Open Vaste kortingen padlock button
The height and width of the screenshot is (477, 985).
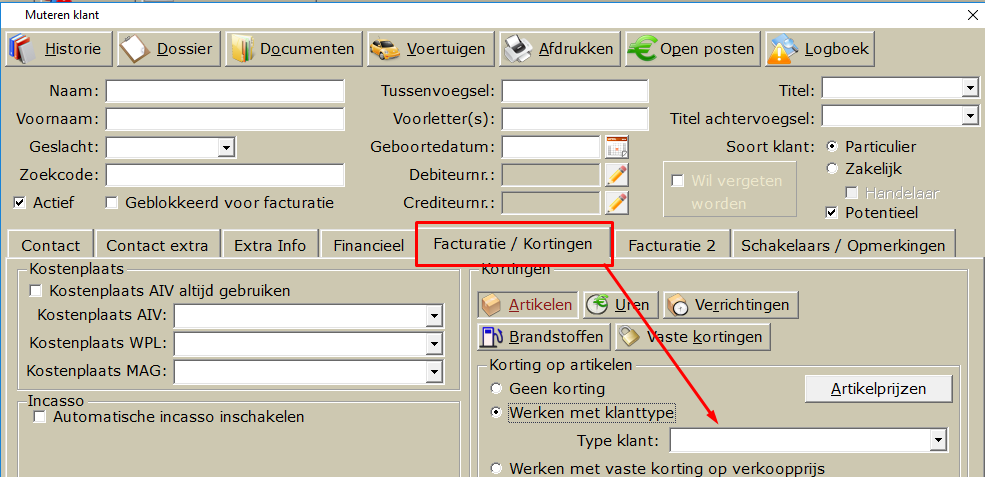[693, 337]
